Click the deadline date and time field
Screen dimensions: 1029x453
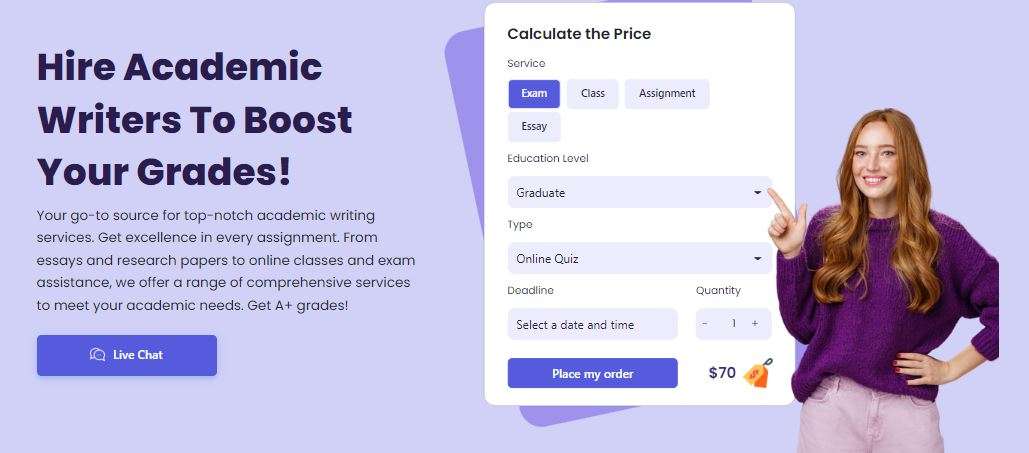(x=592, y=325)
